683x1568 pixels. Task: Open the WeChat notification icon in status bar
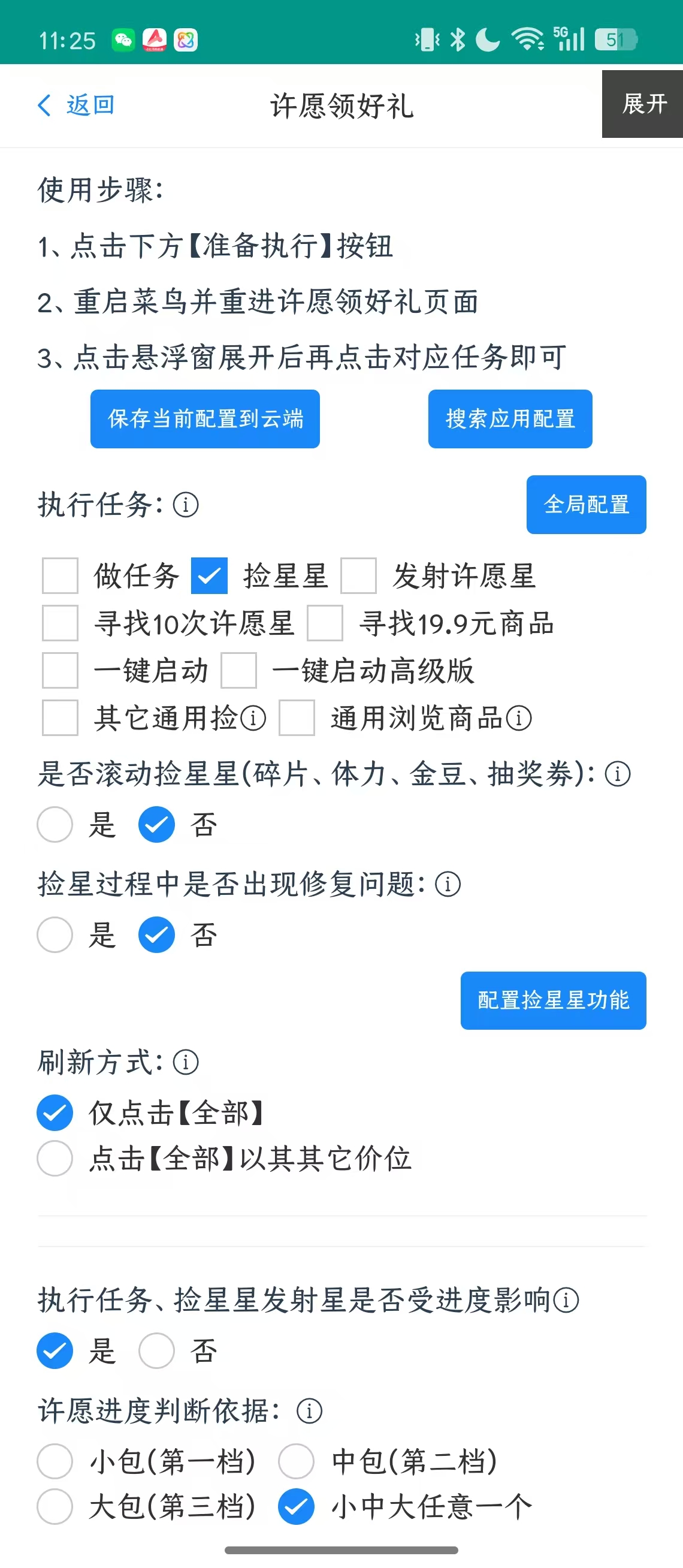[123, 40]
